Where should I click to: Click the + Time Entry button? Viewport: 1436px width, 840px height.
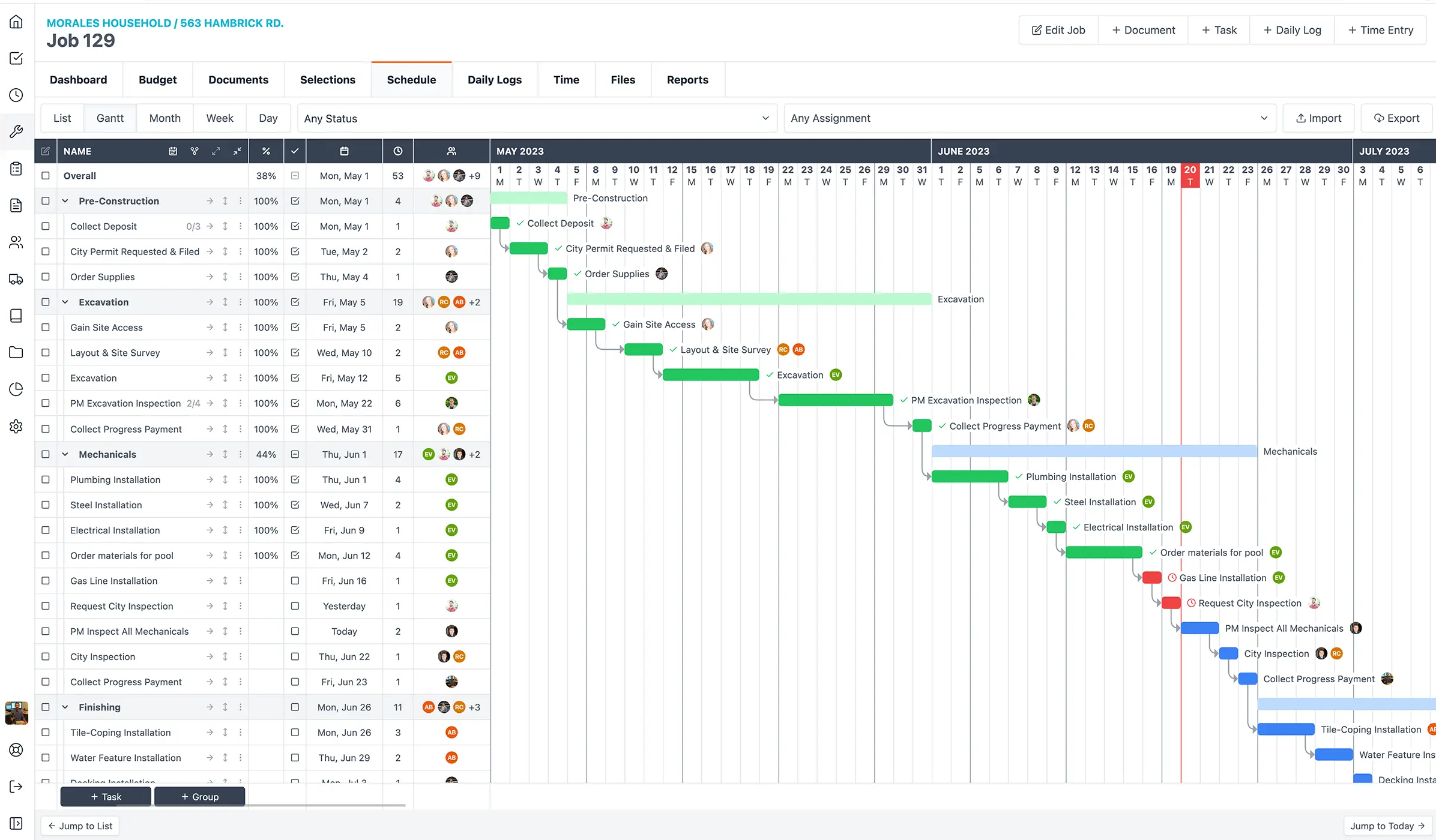(1380, 30)
